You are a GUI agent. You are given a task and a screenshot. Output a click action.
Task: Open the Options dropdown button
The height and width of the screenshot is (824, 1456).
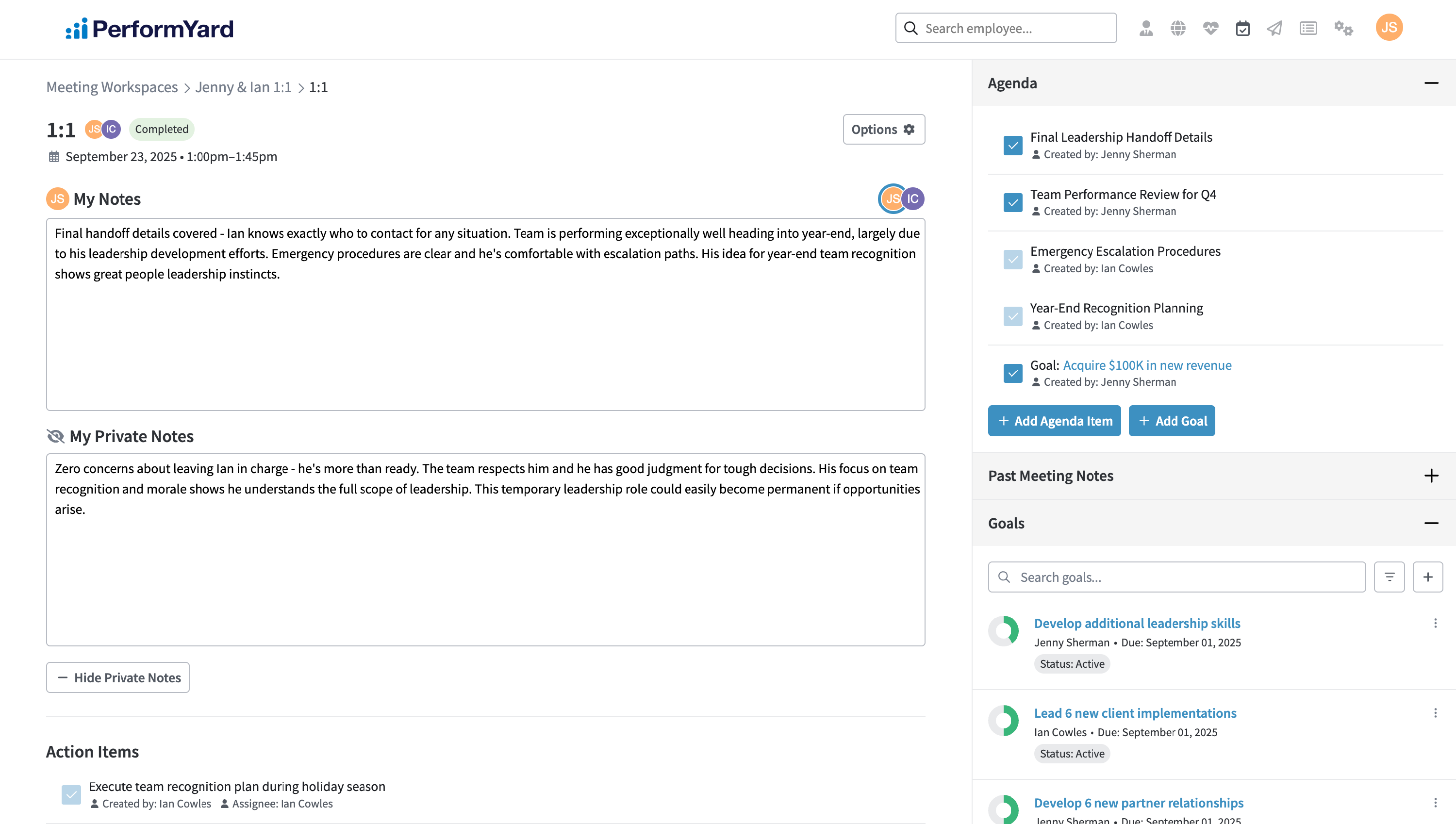click(884, 130)
